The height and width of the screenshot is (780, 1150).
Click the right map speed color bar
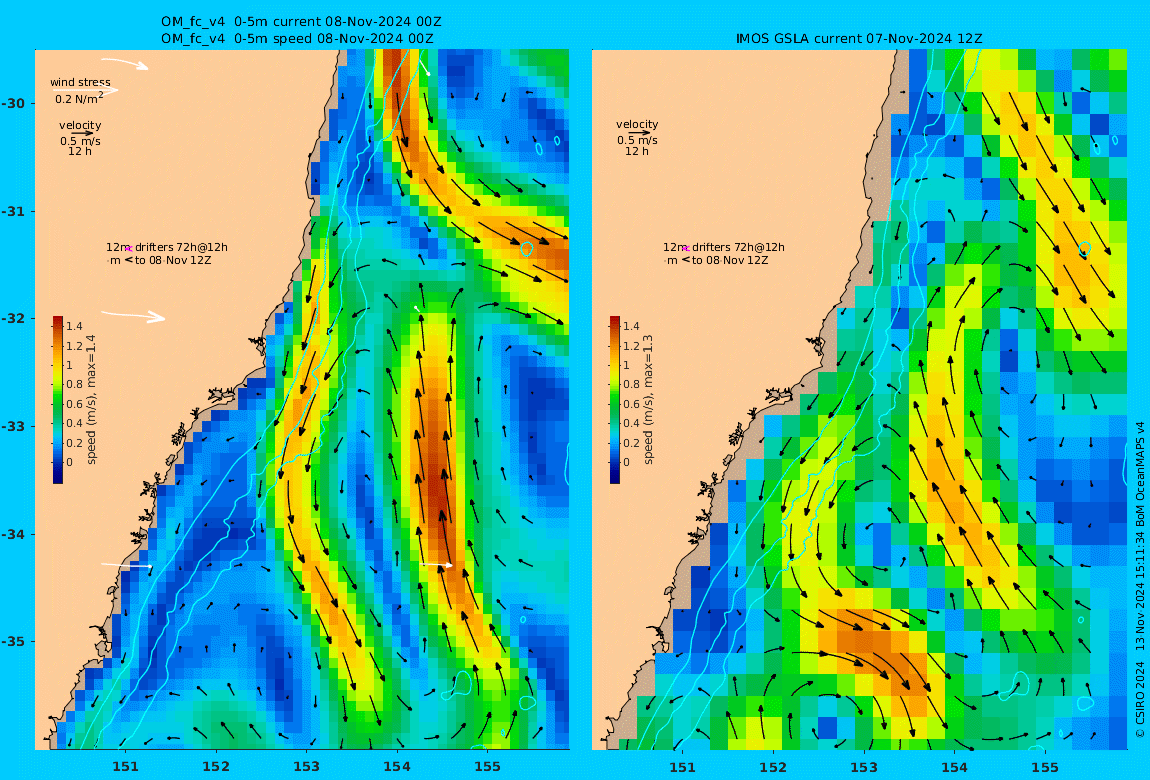pos(615,400)
